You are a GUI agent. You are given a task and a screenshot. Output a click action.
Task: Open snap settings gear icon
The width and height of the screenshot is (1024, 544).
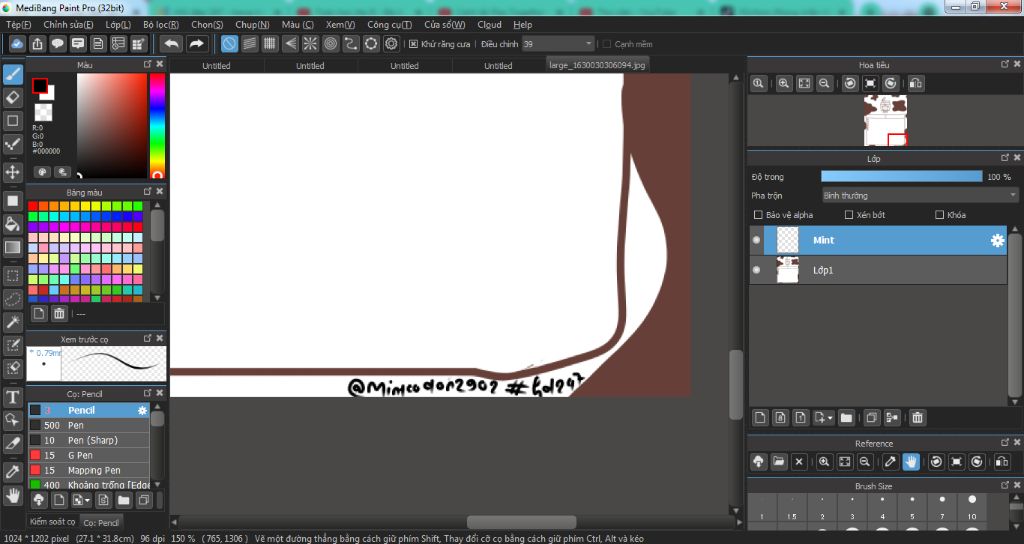pyautogui.click(x=391, y=44)
